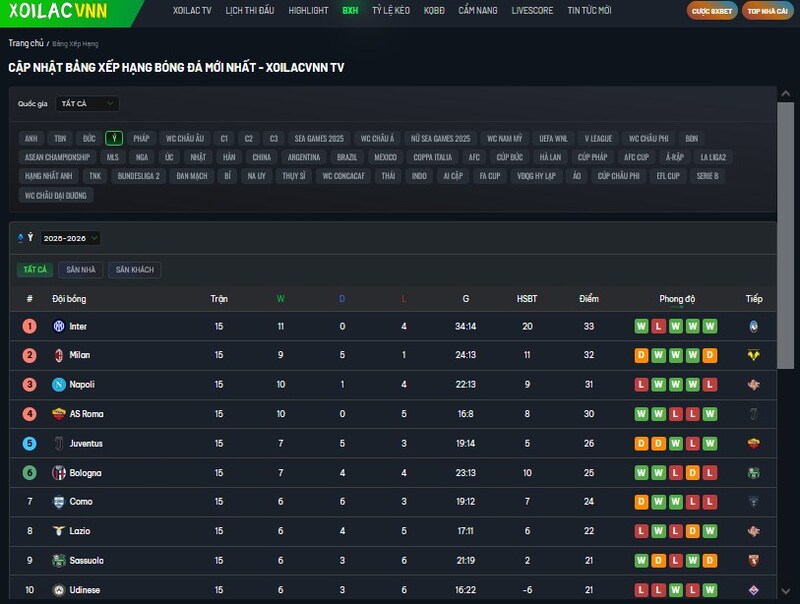Screen dimensions: 800x604
Task: Go to the Livescore menu item
Action: pyautogui.click(x=530, y=11)
